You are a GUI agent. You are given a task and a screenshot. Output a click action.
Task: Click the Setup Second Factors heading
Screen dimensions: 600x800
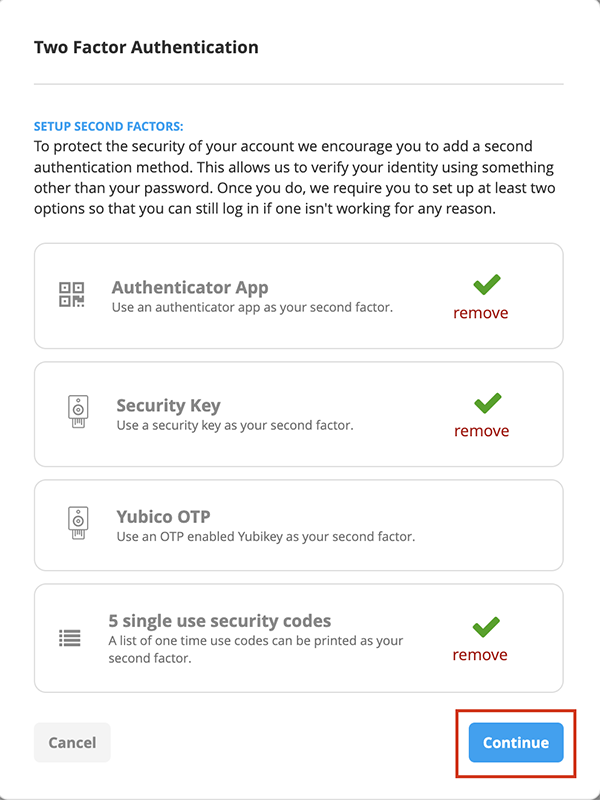pyautogui.click(x=109, y=127)
